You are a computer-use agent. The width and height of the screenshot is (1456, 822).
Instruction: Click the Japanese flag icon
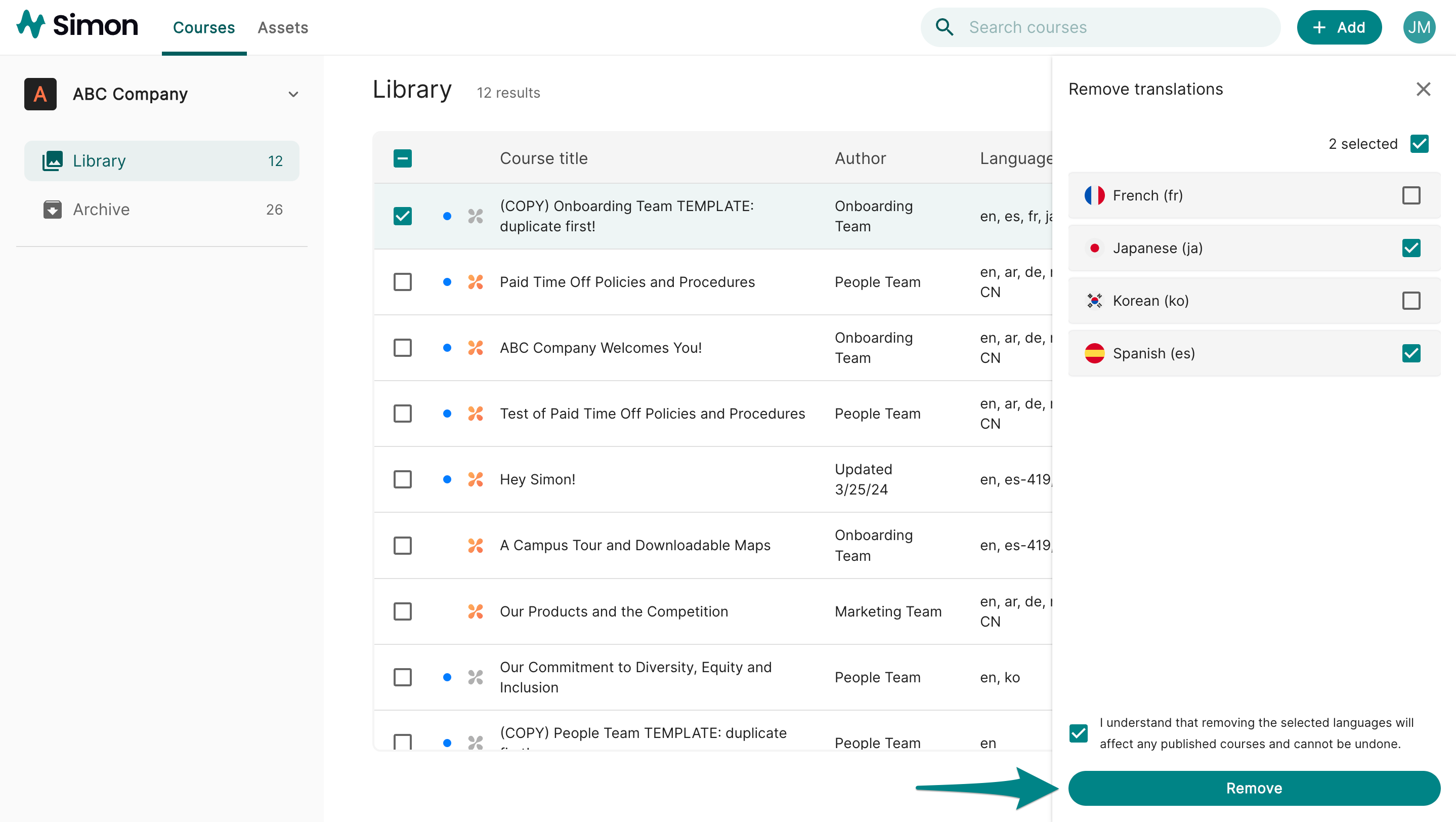coord(1094,248)
